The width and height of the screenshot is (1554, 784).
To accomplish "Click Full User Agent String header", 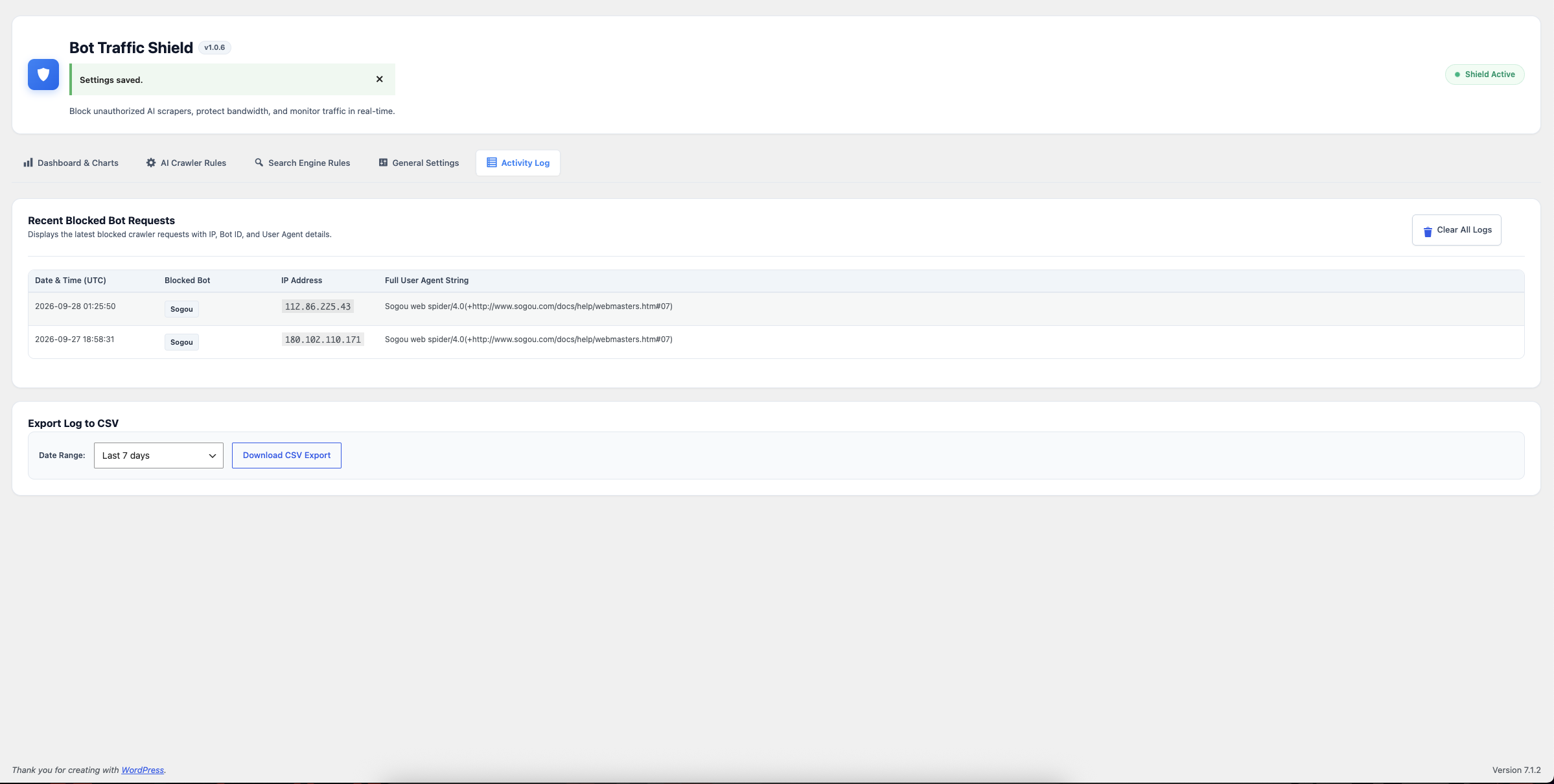I will coord(426,281).
